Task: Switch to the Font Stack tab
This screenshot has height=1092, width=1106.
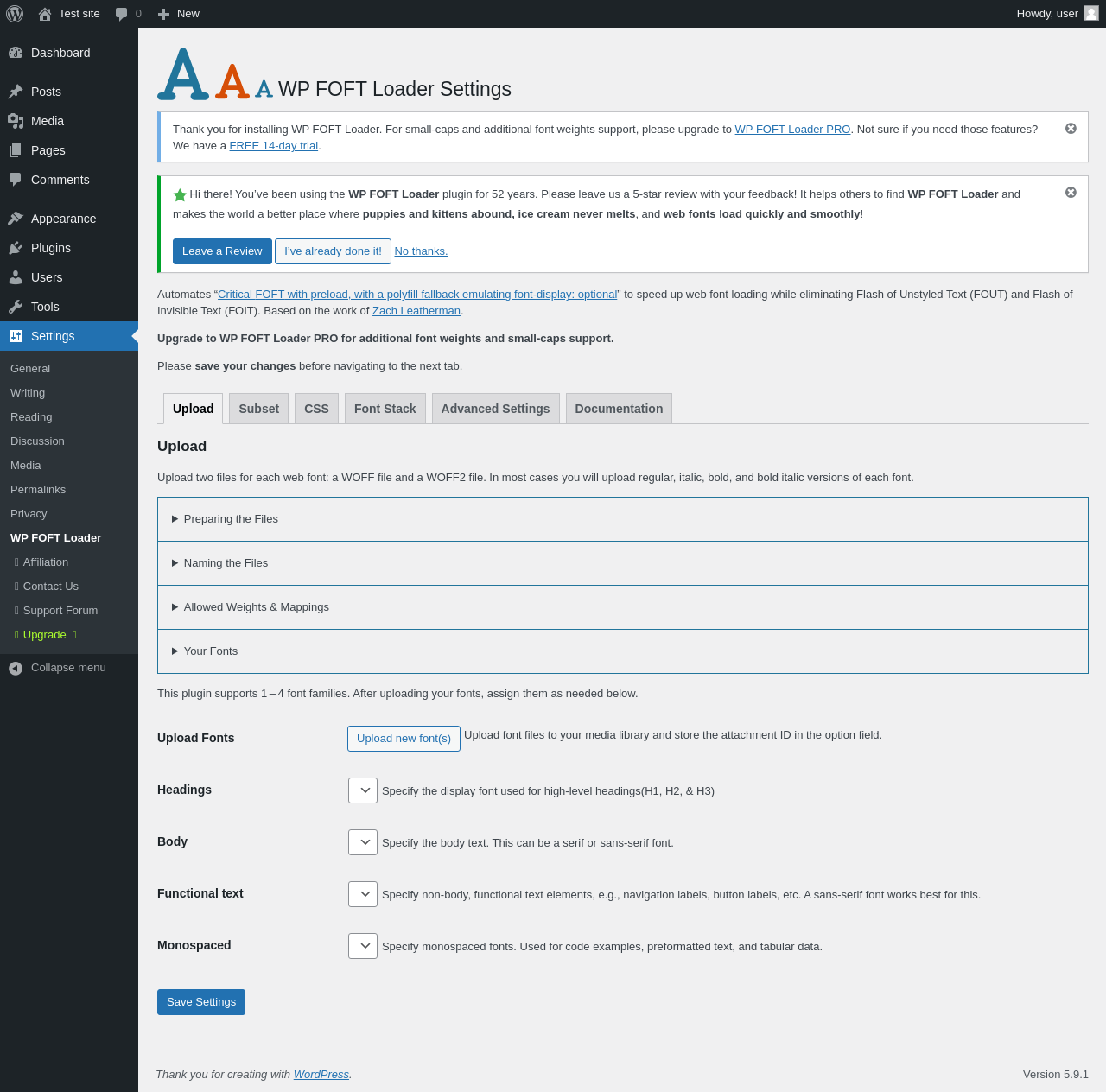Action: click(385, 409)
